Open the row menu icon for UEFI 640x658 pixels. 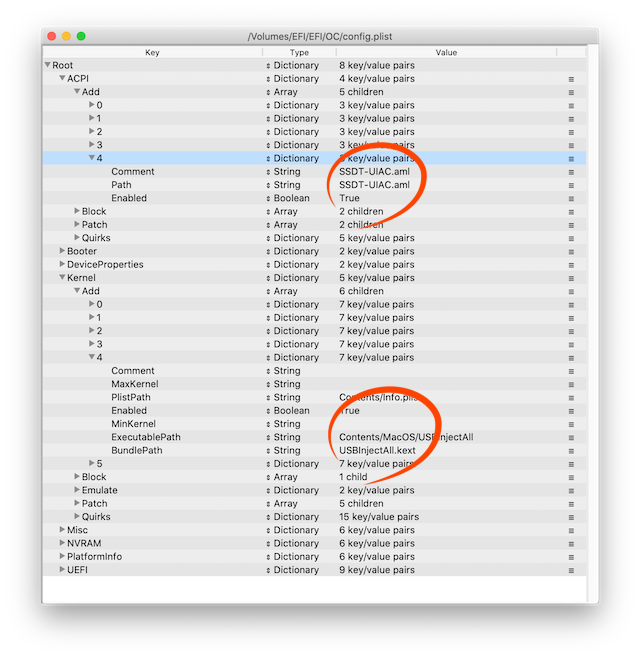pyautogui.click(x=571, y=570)
